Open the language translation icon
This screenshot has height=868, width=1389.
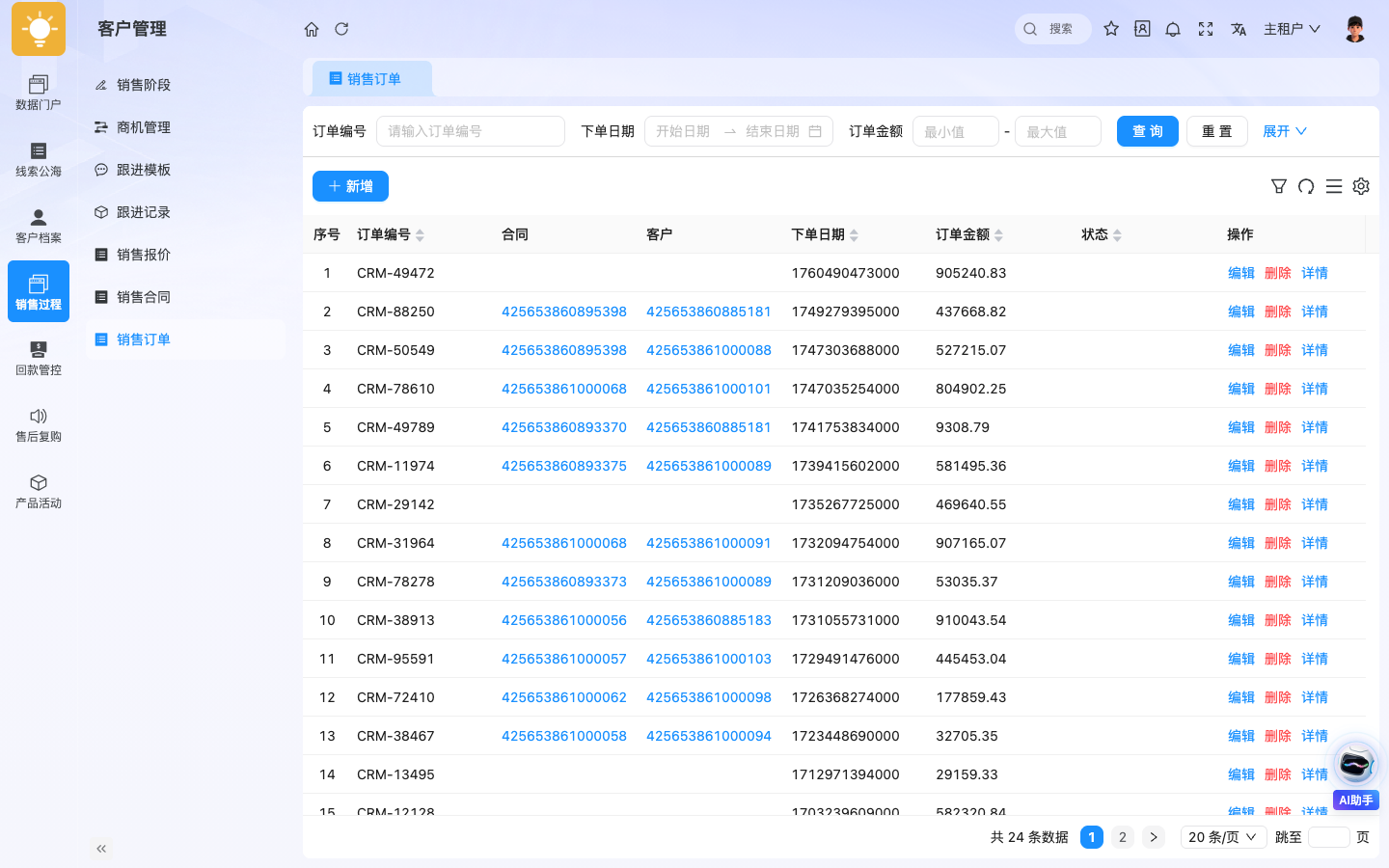[1239, 29]
